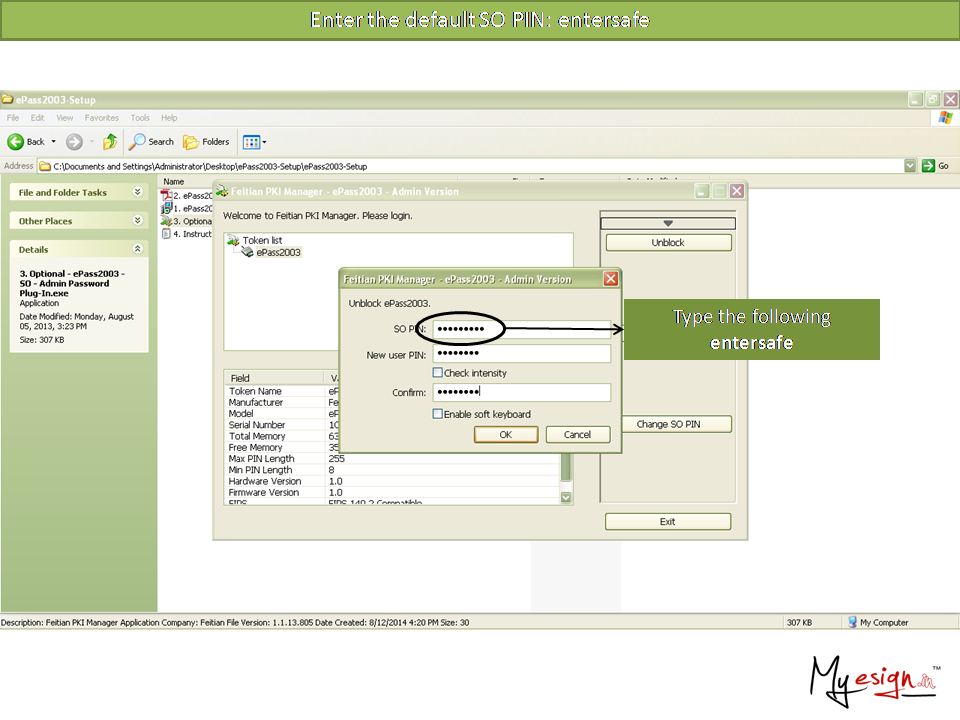
Task: Click the Field column header
Action: click(274, 378)
